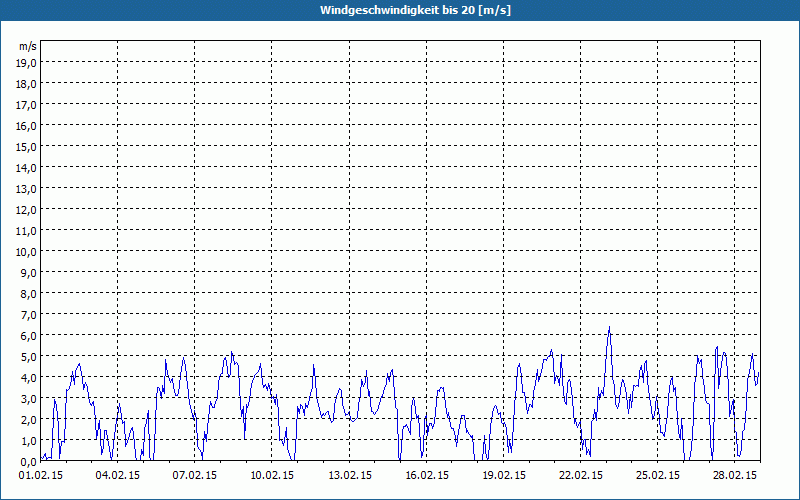Click the y-axis label 15,0

pyautogui.click(x=28, y=147)
